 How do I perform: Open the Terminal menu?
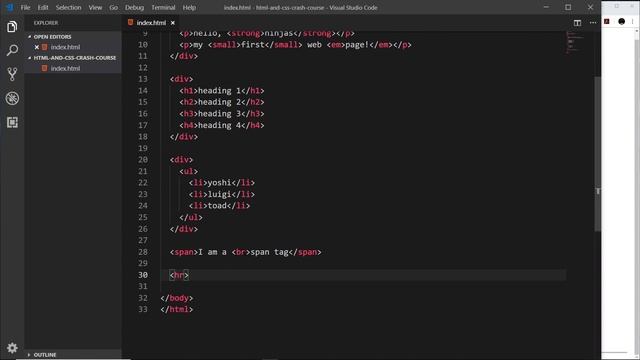point(163,7)
